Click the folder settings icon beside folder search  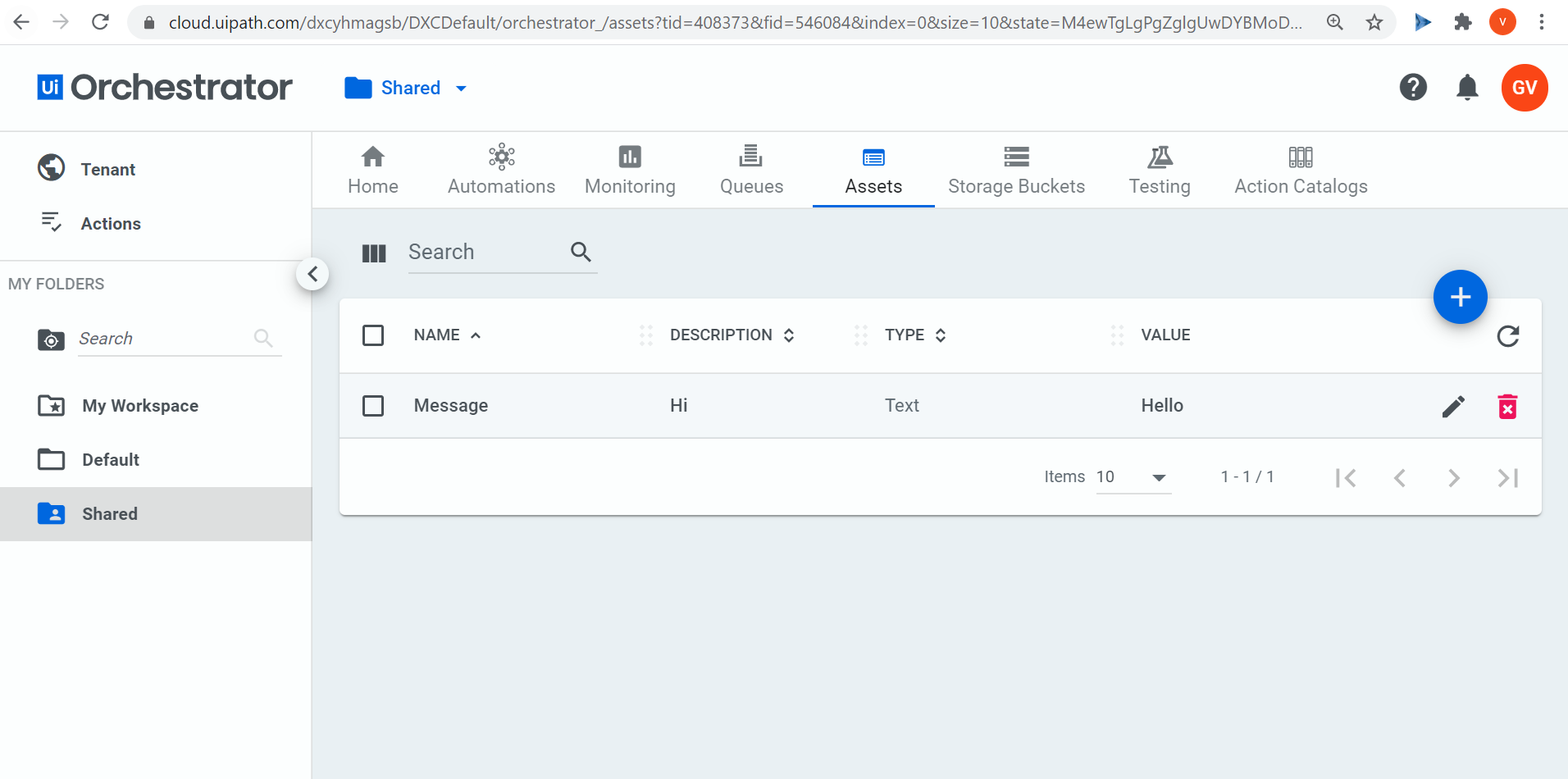51,339
